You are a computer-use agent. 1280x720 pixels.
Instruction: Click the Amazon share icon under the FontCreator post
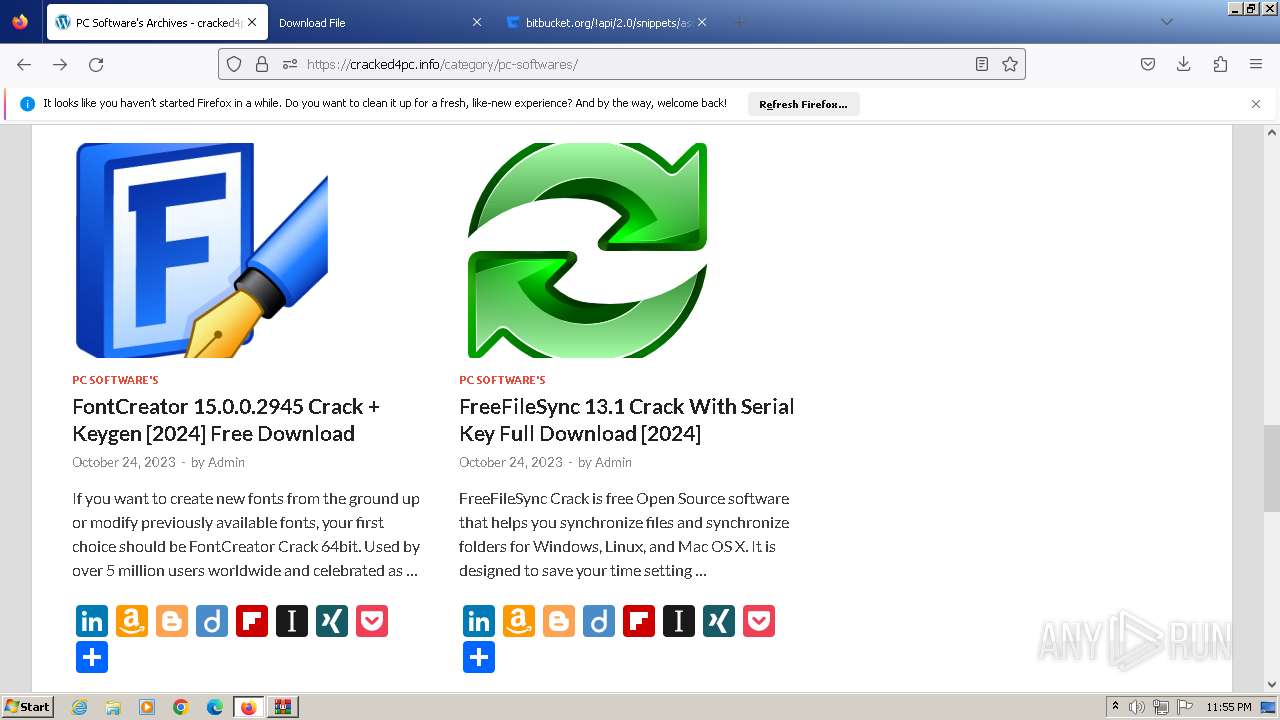[132, 621]
